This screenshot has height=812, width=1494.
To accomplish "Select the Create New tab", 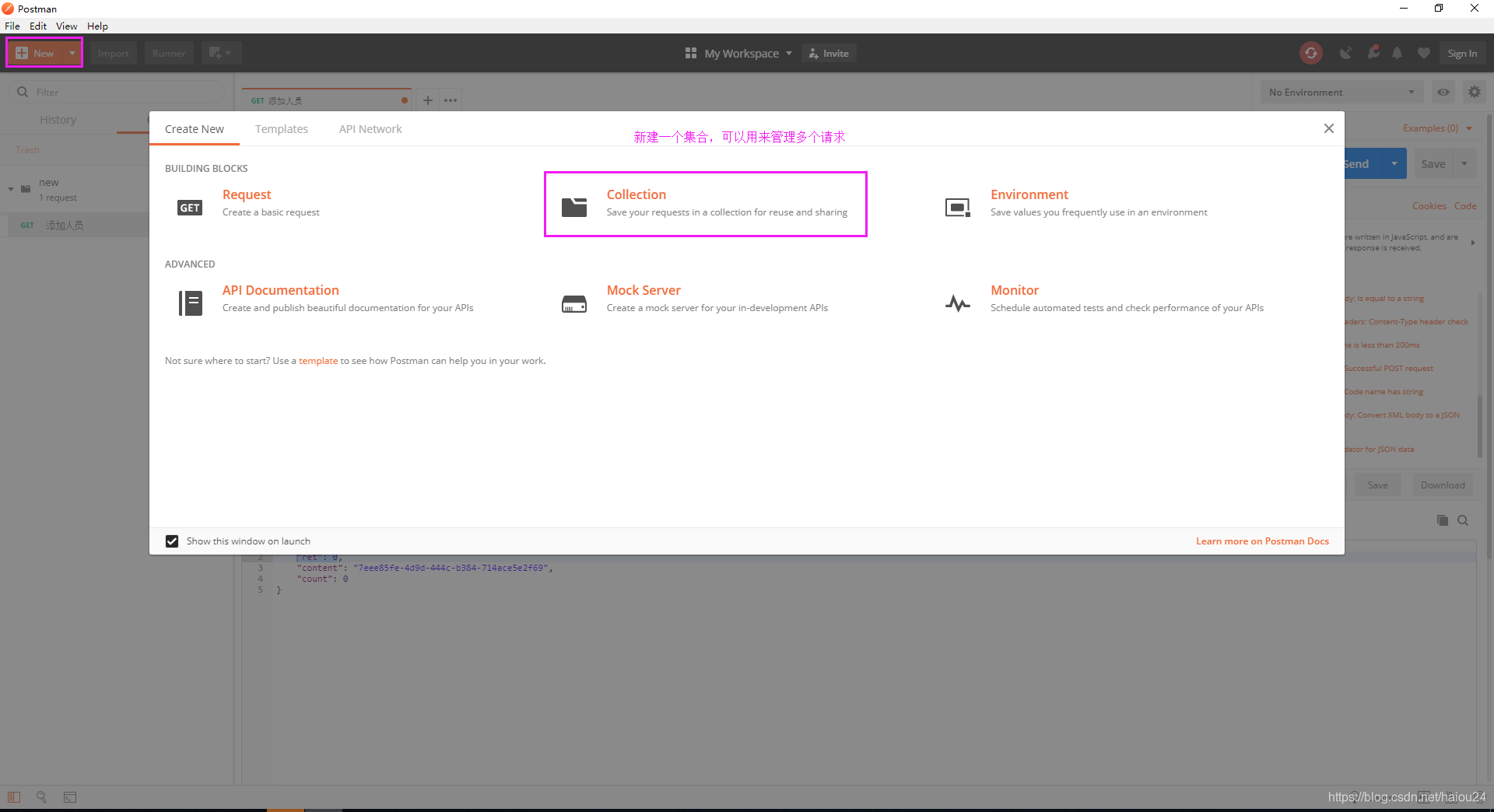I will click(x=195, y=129).
